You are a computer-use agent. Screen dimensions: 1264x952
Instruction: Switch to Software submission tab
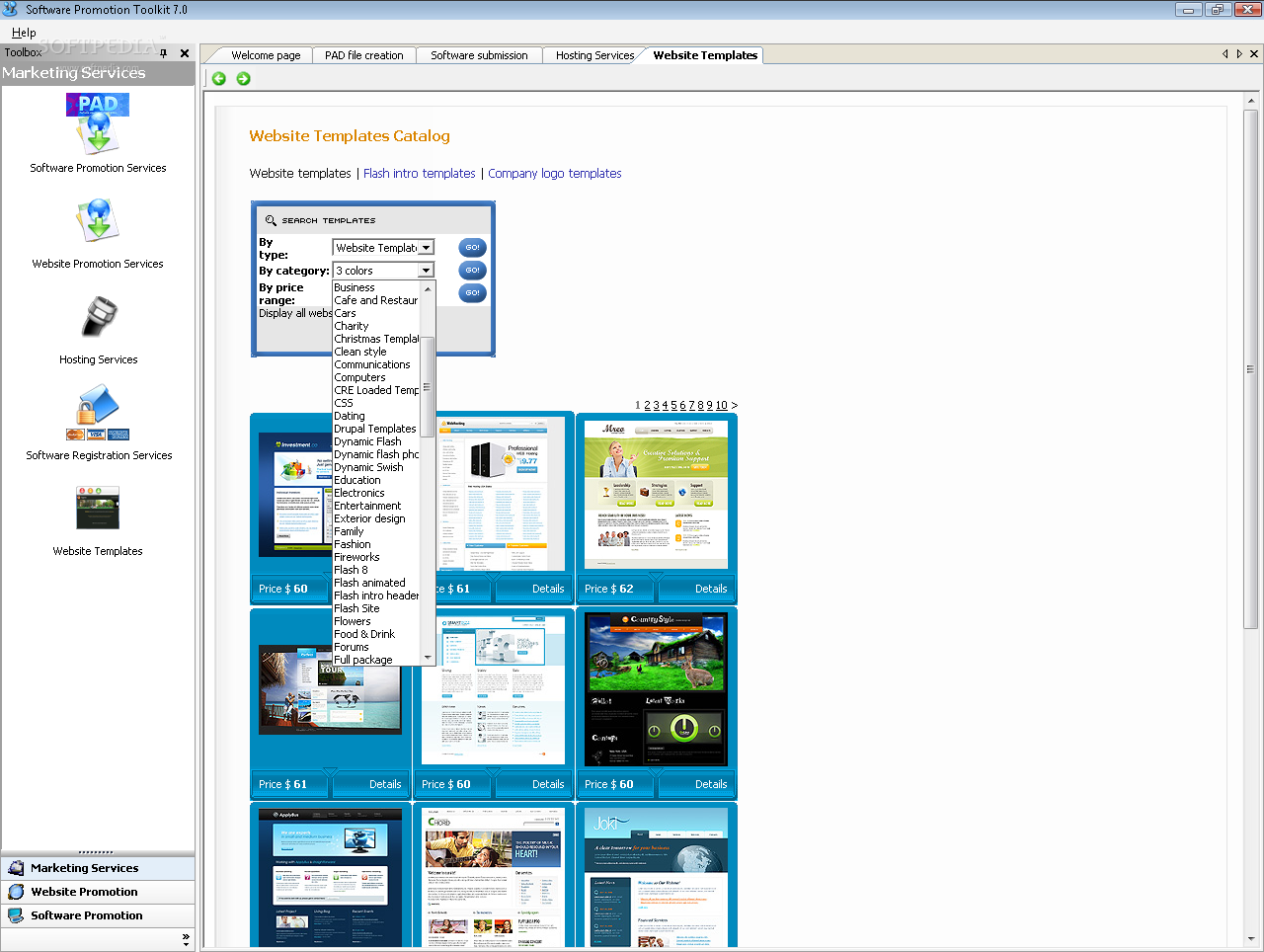(x=479, y=55)
